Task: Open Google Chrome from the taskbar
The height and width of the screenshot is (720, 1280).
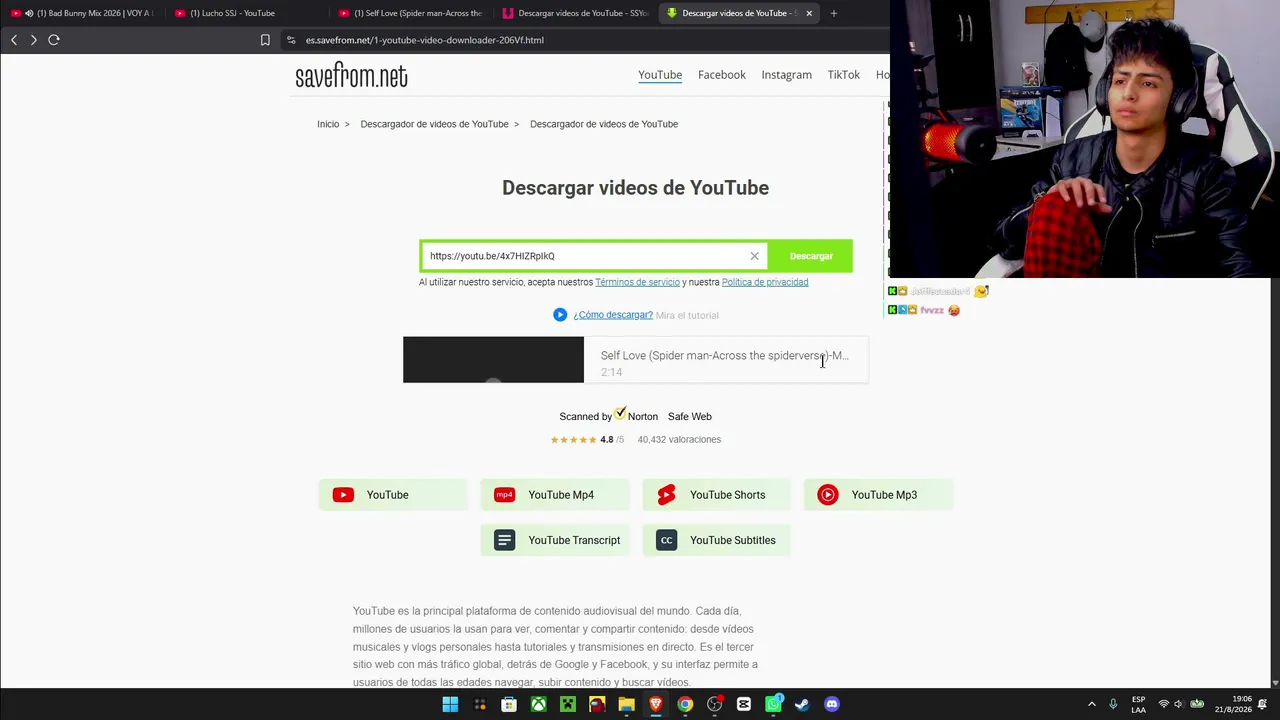Action: tap(685, 704)
